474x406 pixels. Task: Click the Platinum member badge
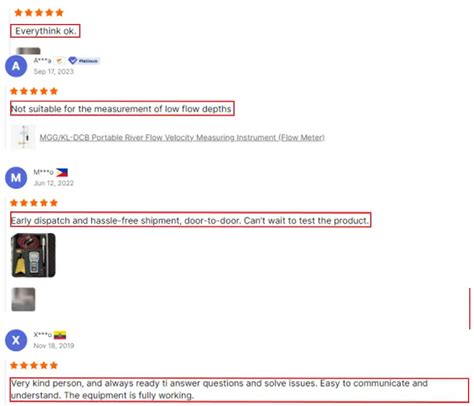[84, 61]
